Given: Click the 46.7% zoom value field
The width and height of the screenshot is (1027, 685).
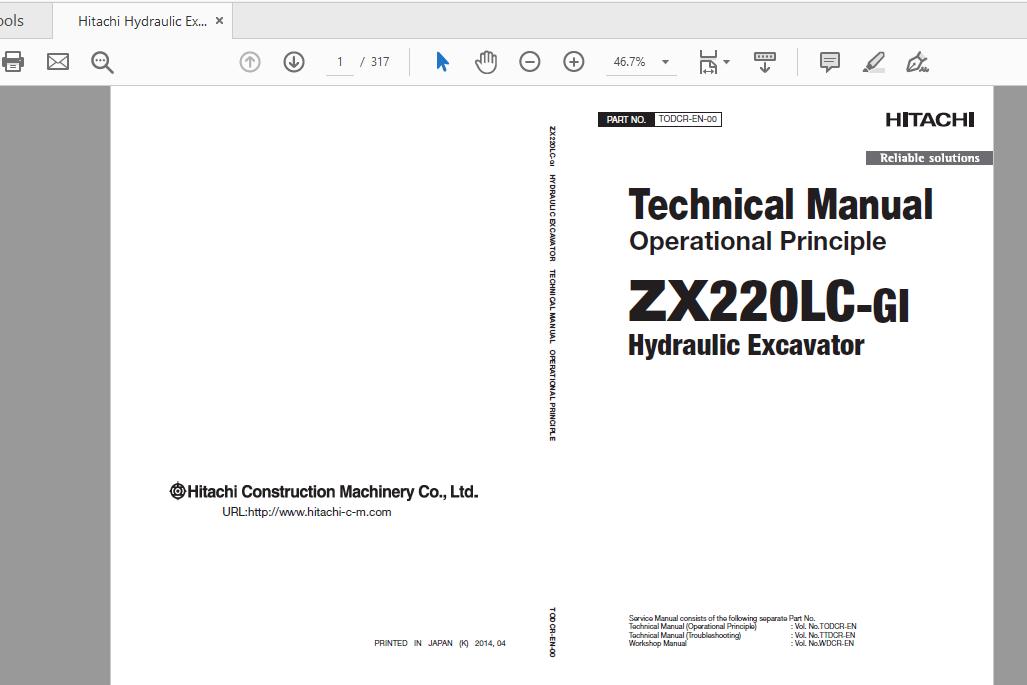Looking at the screenshot, I should [629, 62].
